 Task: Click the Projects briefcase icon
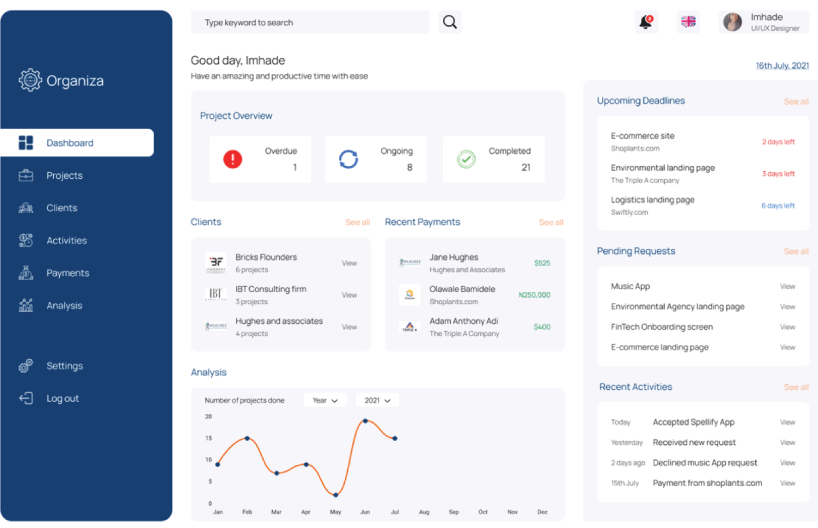pyautogui.click(x=26, y=175)
